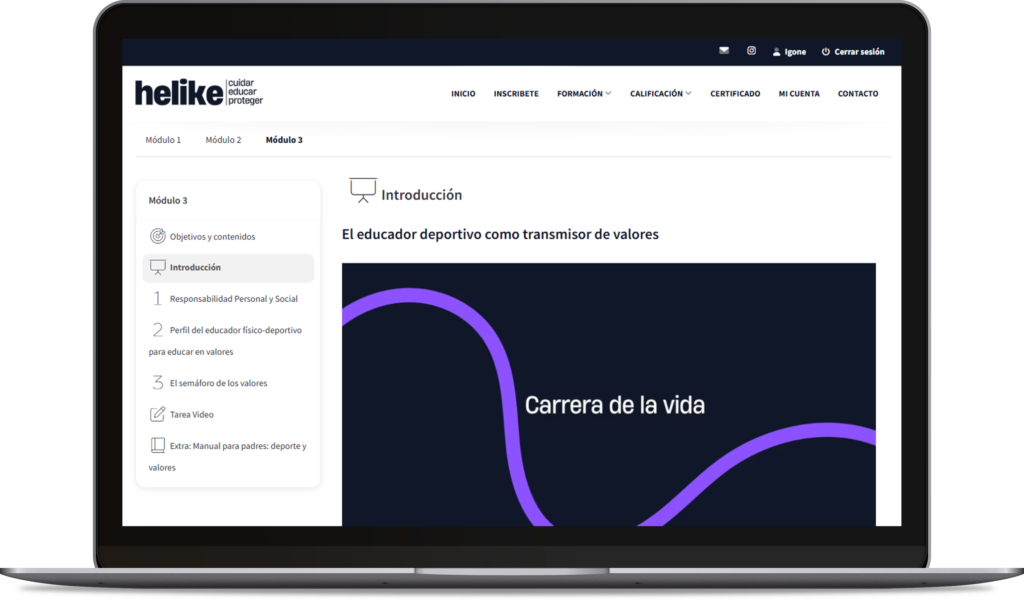Screen dimensions: 1024x601
Task: Click the presentation board icon in sidebar Introducción
Action: (157, 267)
